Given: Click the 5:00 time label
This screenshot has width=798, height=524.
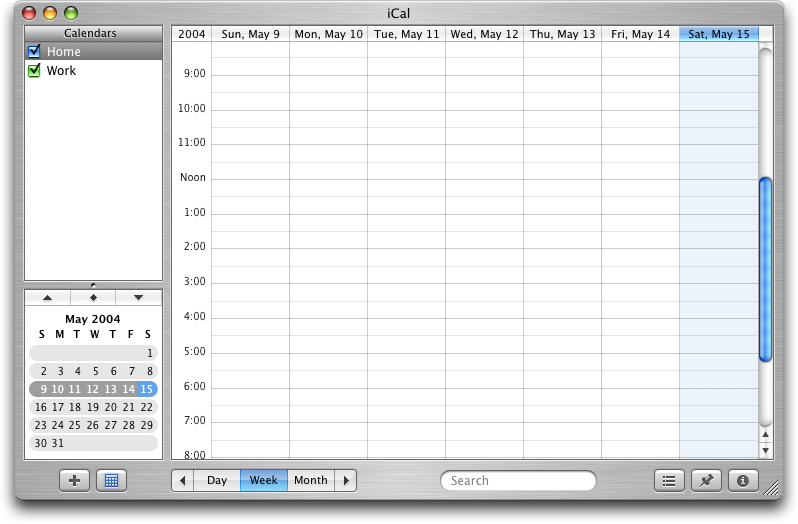Looking at the screenshot, I should [x=195, y=351].
